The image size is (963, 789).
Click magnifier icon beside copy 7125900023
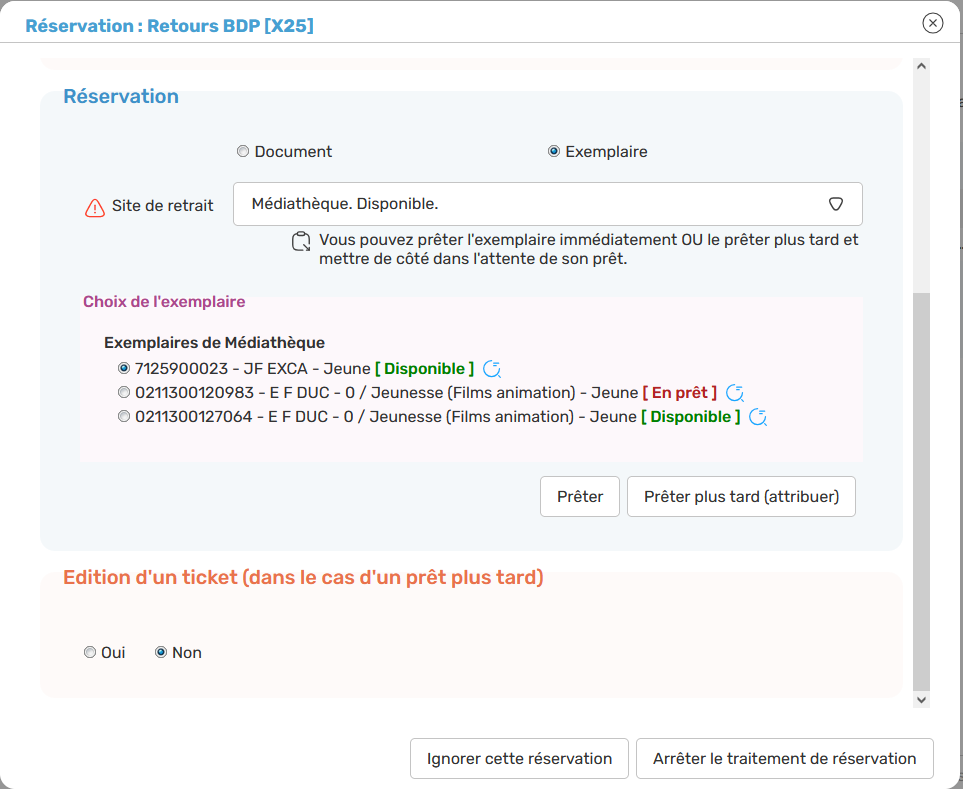coord(492,369)
